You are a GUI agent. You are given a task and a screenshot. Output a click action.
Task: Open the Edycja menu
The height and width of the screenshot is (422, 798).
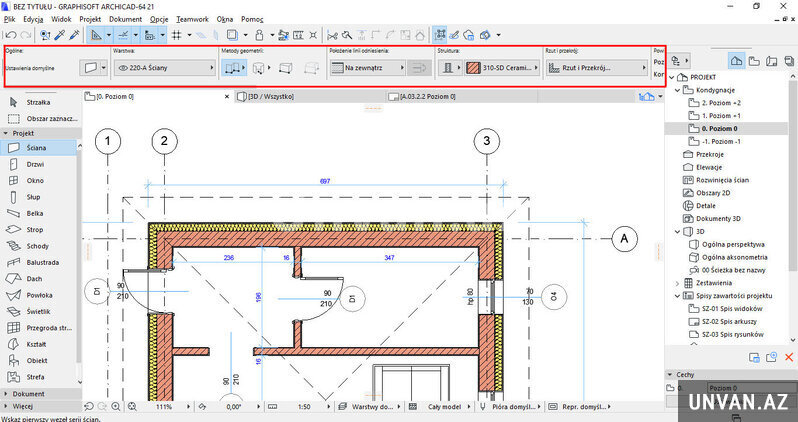tap(33, 19)
